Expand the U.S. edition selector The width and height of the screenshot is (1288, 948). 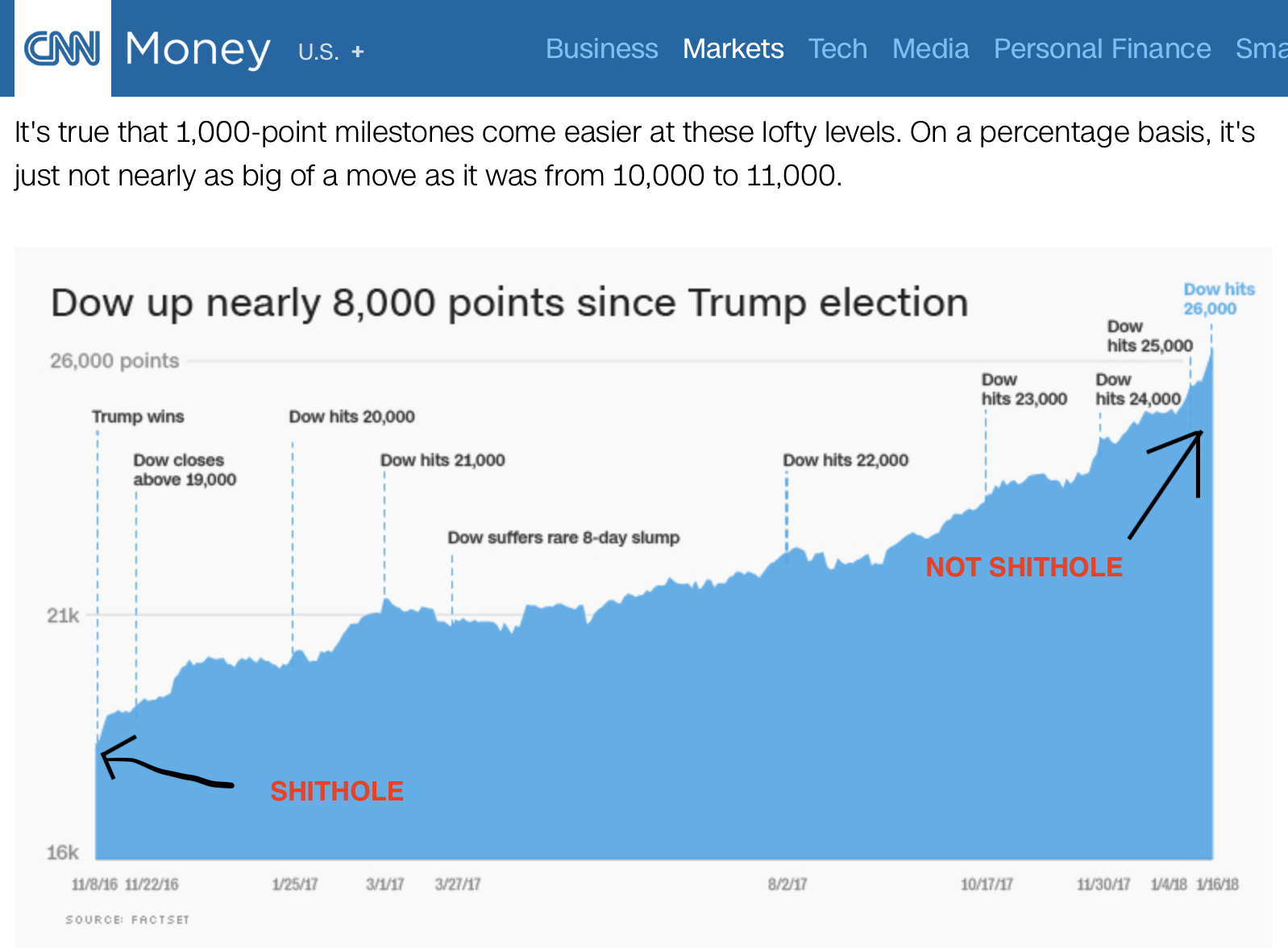318,52
